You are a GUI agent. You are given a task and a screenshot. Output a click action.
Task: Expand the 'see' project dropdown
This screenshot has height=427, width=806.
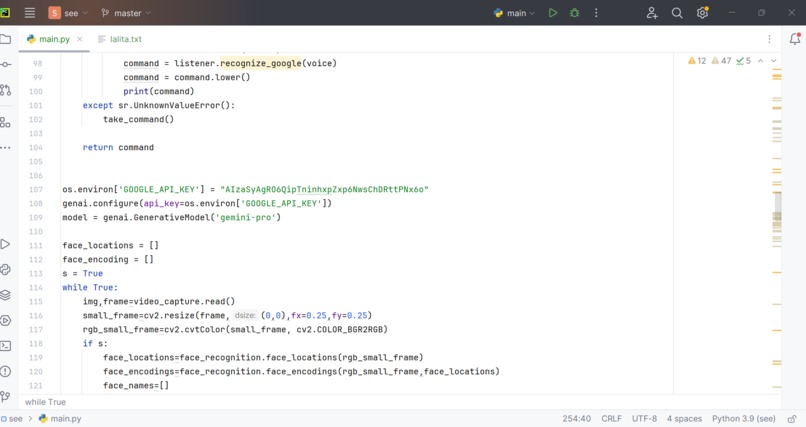click(68, 13)
